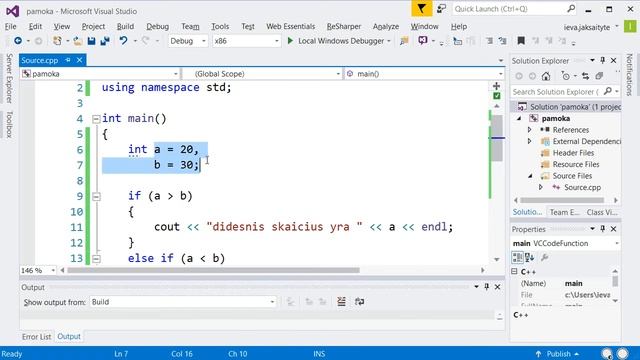Click the Home icon in Solution Explorer
The height and width of the screenshot is (360, 640).
pos(546,76)
